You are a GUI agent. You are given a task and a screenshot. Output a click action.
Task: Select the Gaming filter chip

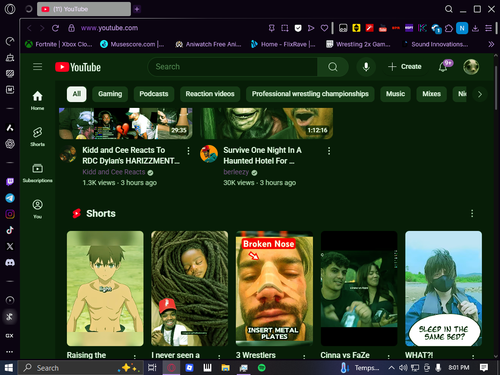click(x=110, y=94)
